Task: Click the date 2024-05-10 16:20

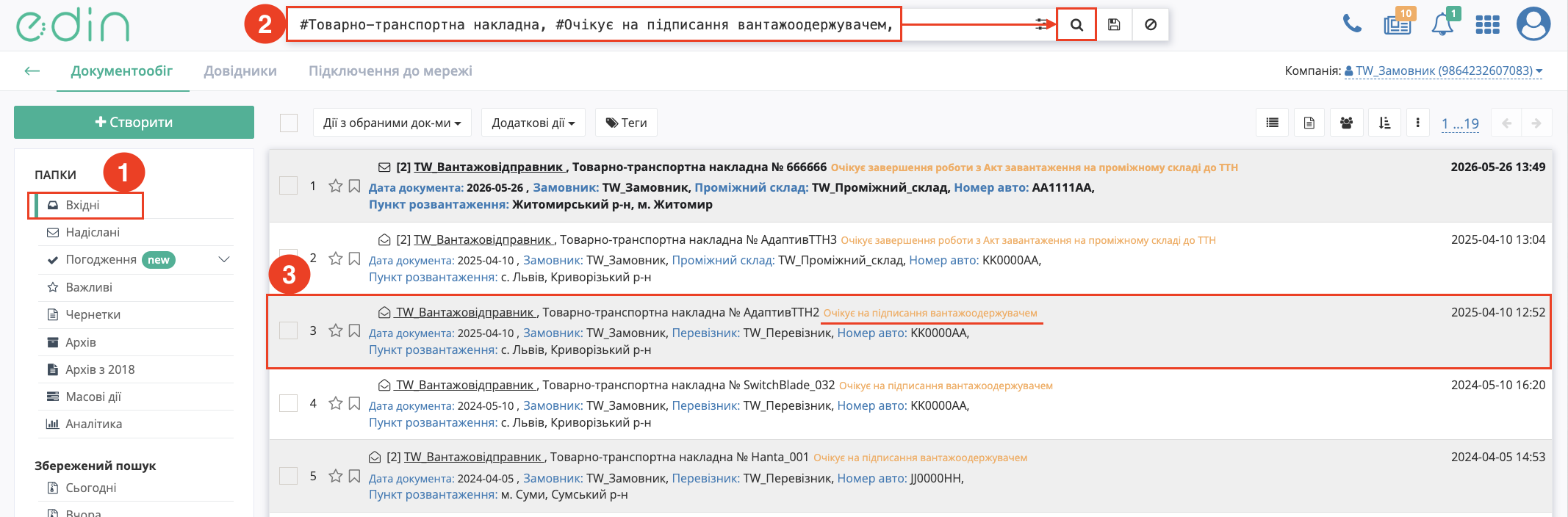Action: point(1498,385)
